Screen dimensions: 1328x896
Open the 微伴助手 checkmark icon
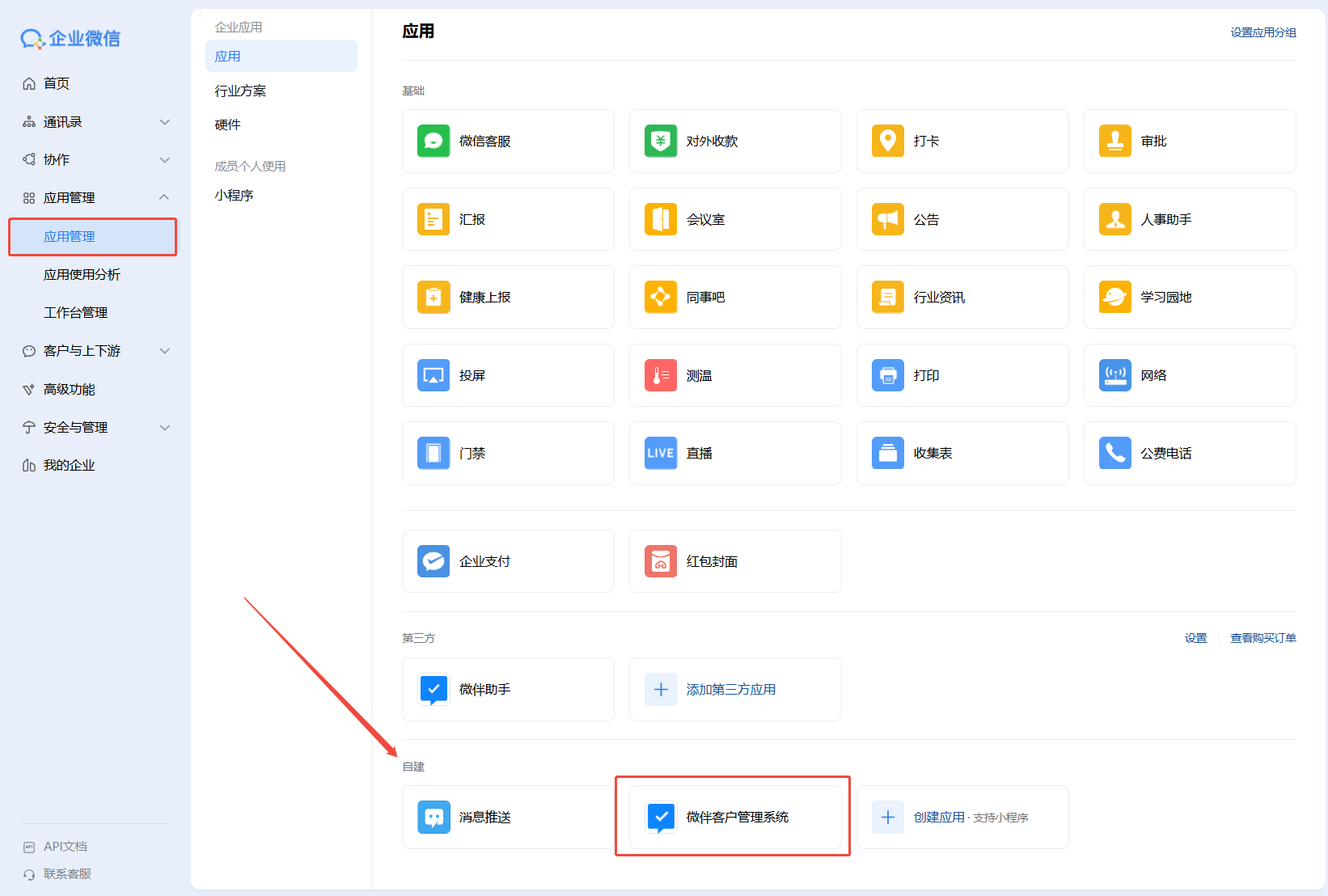point(434,689)
